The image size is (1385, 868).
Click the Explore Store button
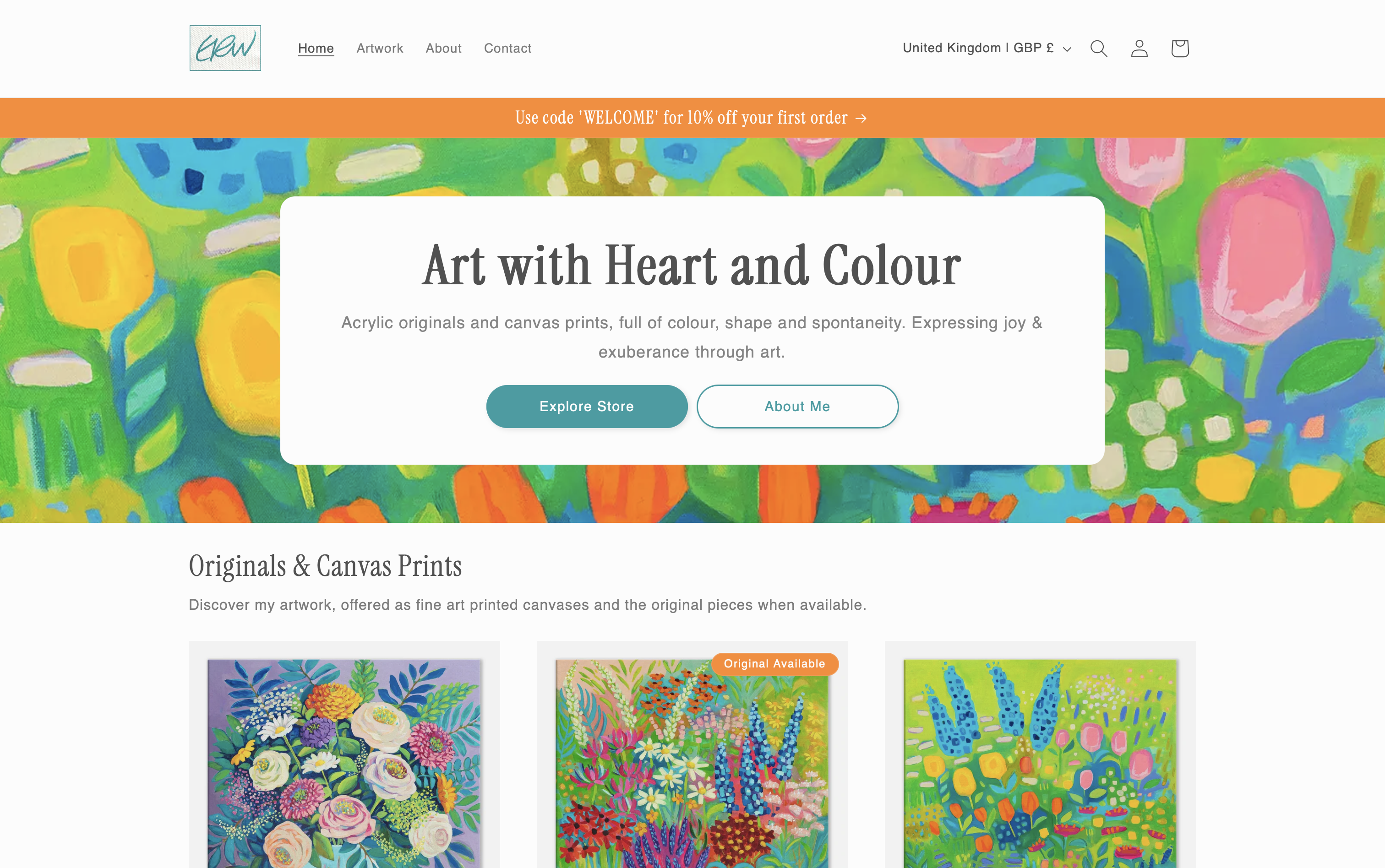[x=587, y=407]
